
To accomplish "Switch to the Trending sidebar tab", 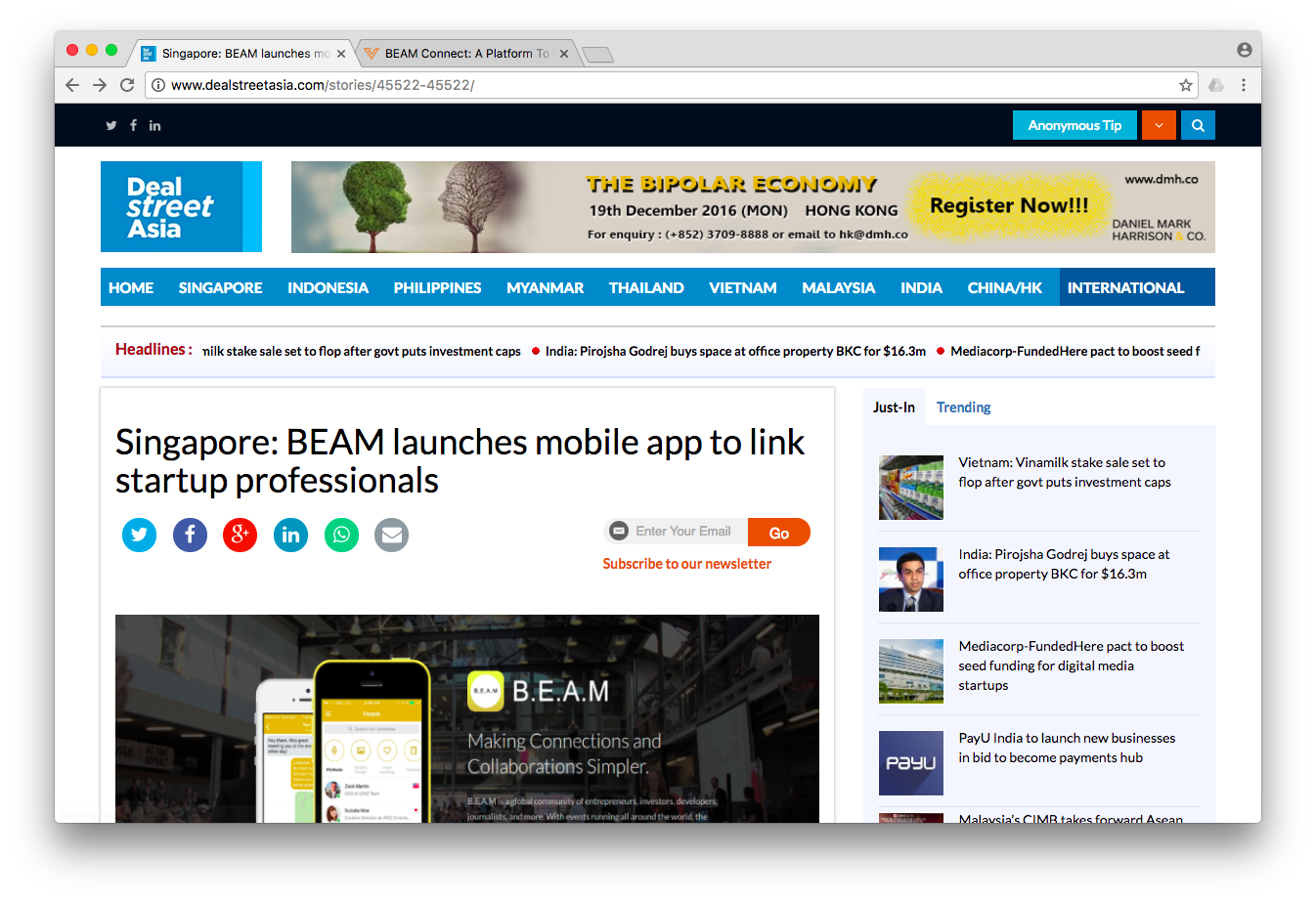I will (x=963, y=408).
